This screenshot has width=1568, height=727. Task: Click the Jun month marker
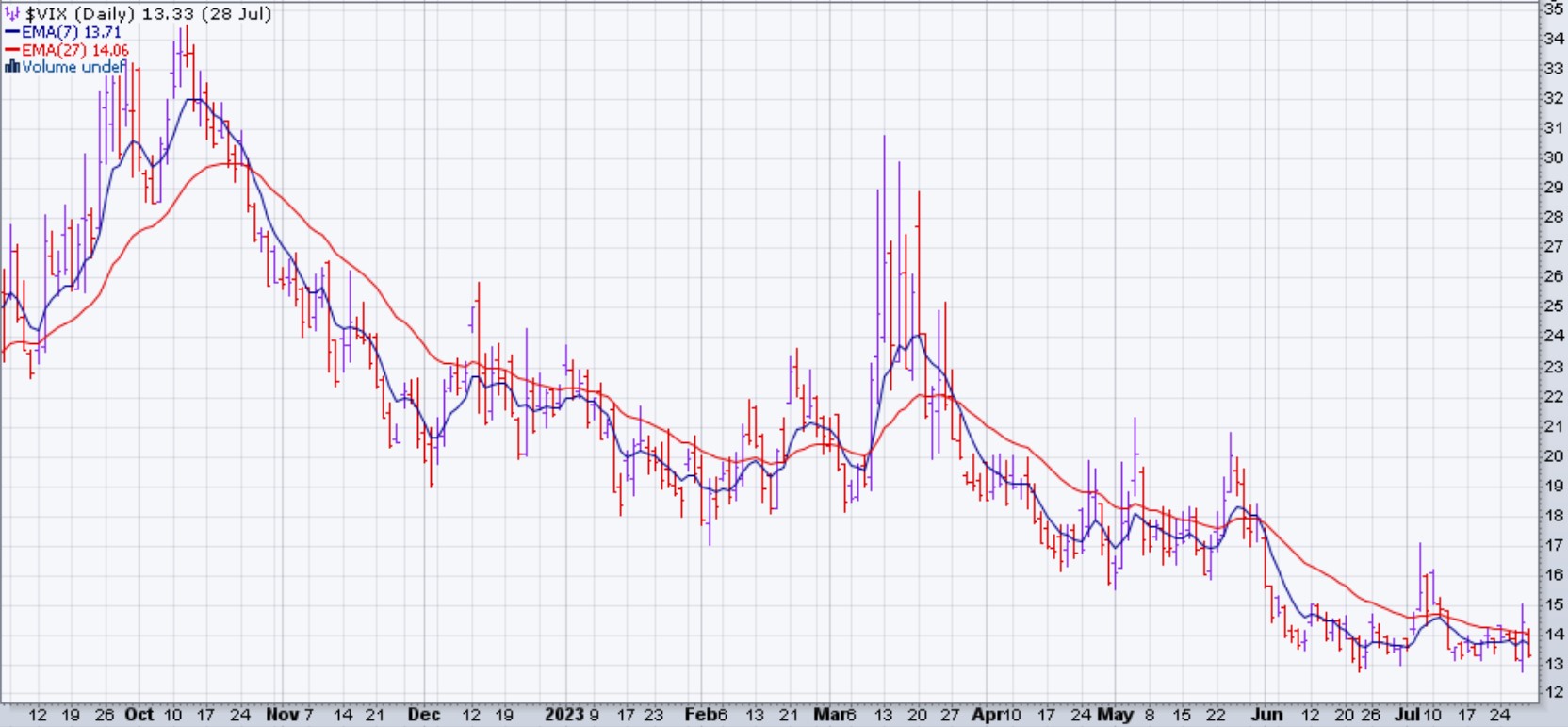1266,715
